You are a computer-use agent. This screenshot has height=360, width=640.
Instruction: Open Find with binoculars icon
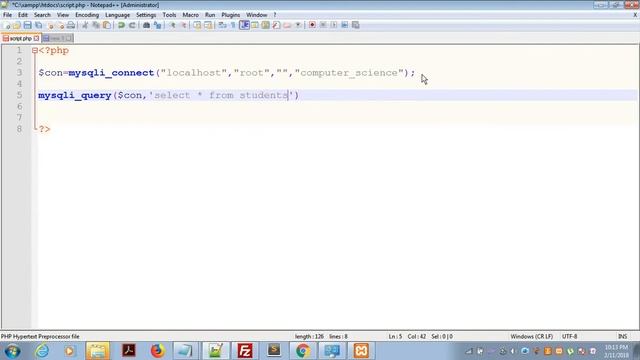[146, 25]
